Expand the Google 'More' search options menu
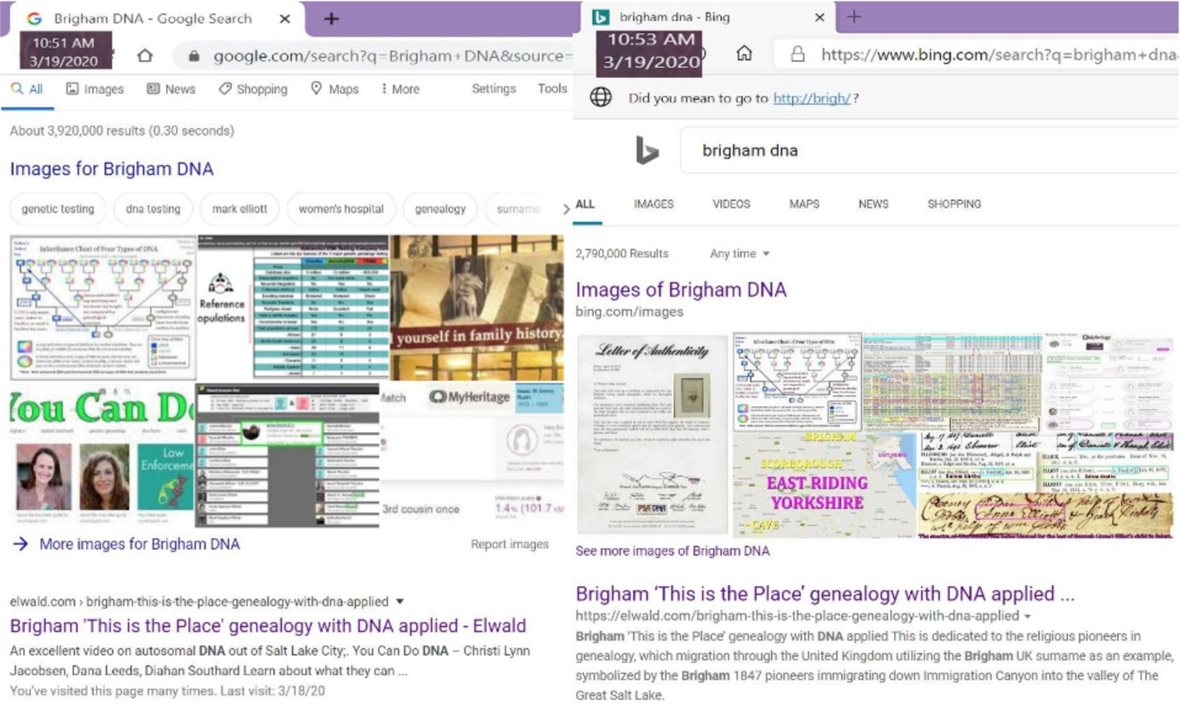The width and height of the screenshot is (1180, 708). (x=400, y=89)
